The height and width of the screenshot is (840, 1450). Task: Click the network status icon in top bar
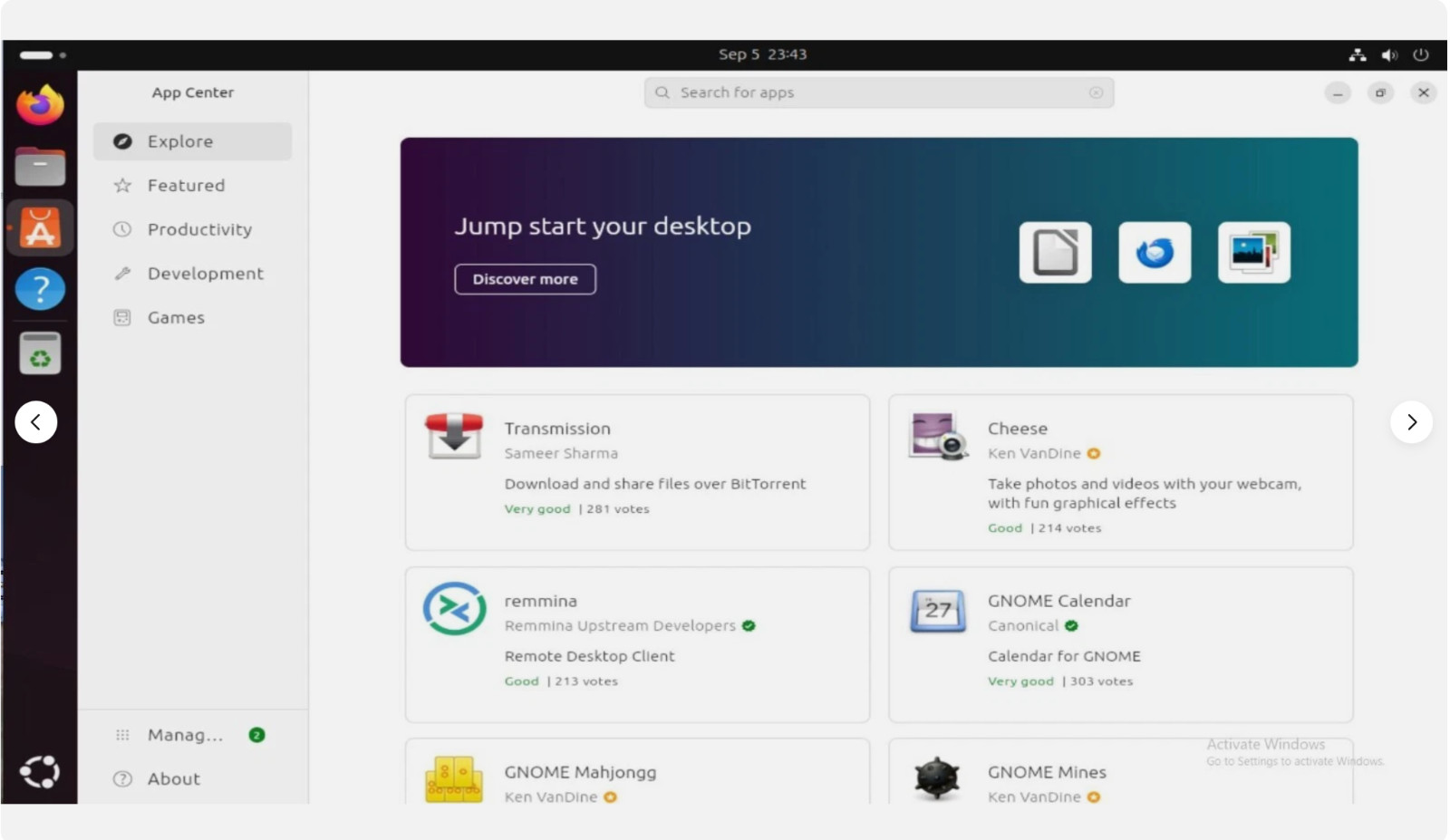click(x=1358, y=55)
